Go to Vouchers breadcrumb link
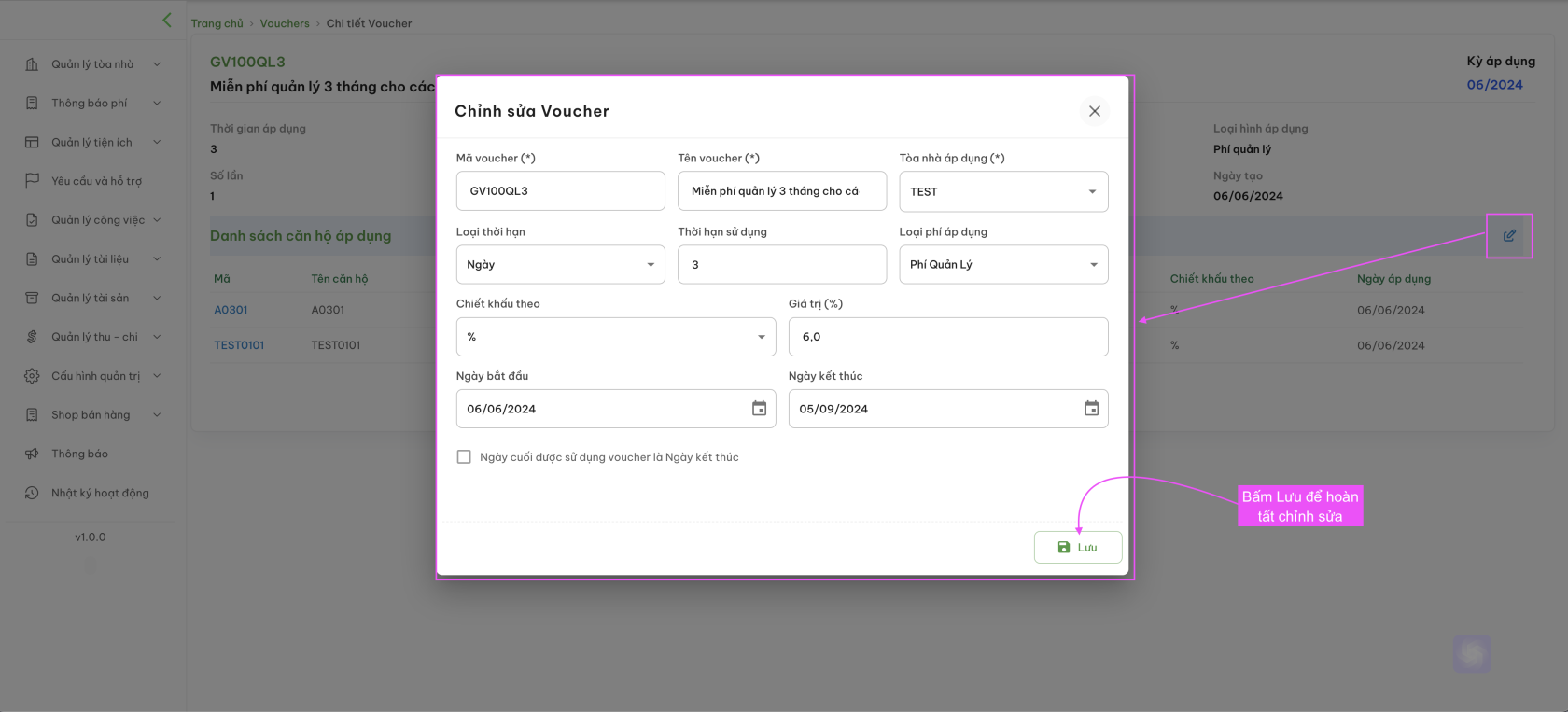Viewport: 1568px width, 712px height. click(x=285, y=23)
